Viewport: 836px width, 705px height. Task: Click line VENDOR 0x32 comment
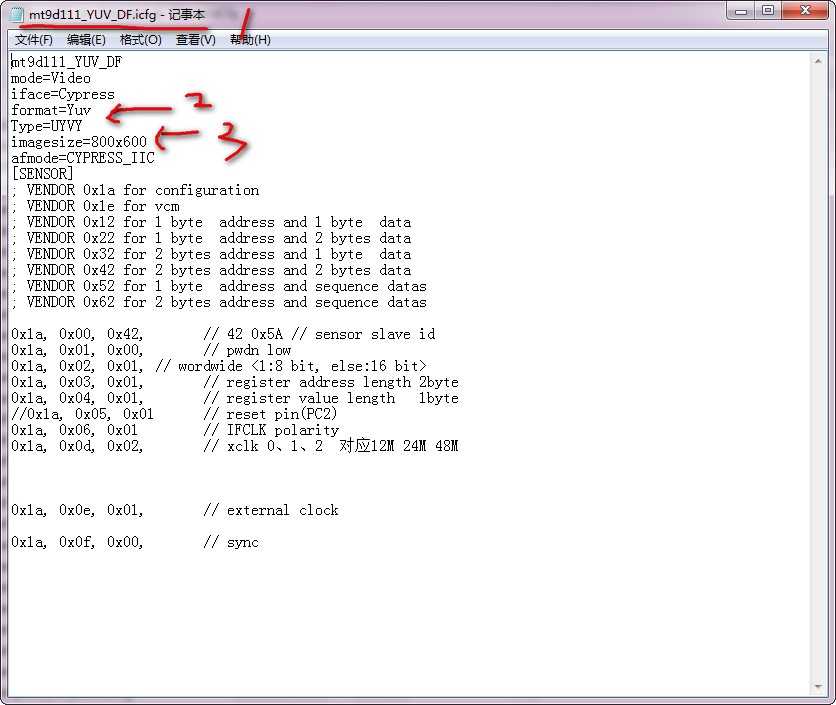(211, 254)
